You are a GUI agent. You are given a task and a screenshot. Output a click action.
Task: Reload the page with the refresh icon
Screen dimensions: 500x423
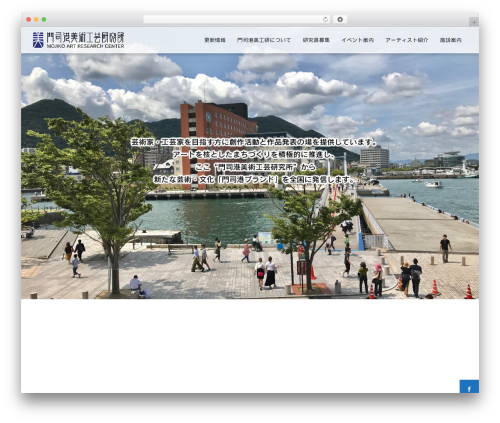[325, 19]
